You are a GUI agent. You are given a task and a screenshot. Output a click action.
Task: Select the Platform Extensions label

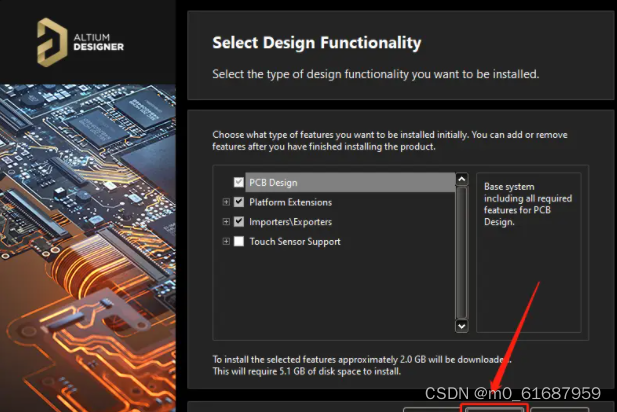[290, 202]
